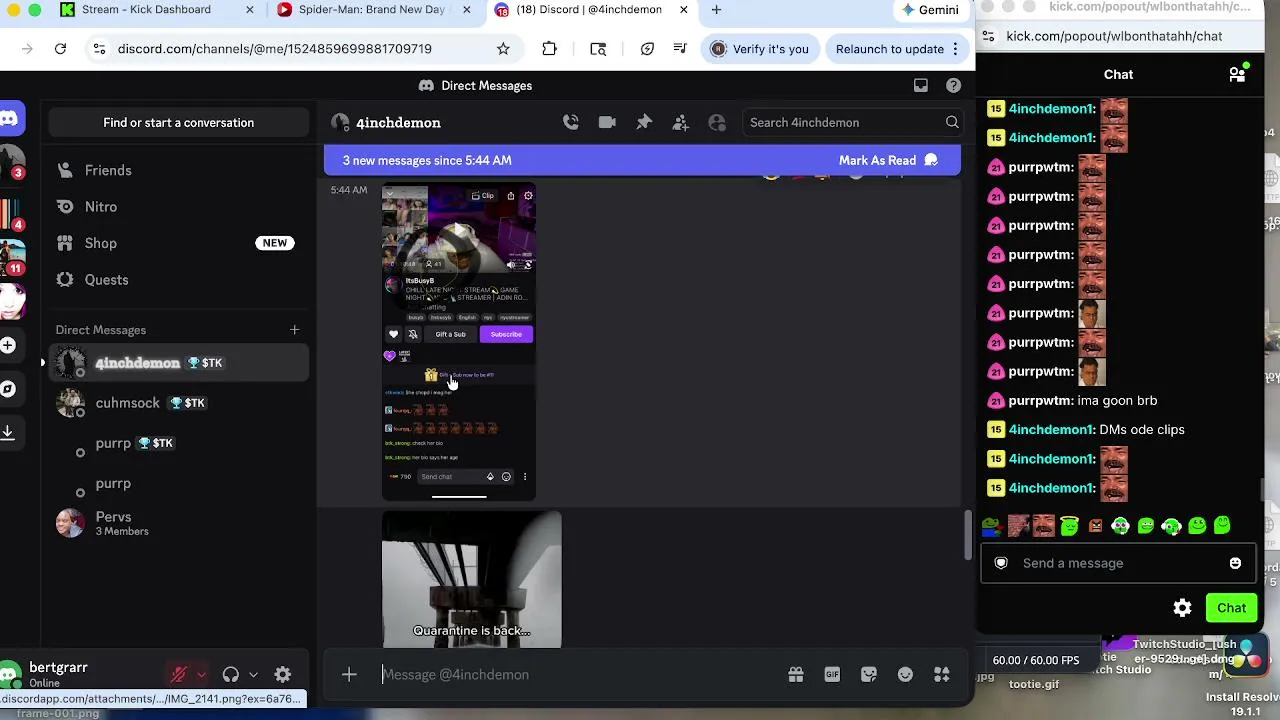Click Mark As Read
This screenshot has width=1280, height=720.
coord(888,160)
